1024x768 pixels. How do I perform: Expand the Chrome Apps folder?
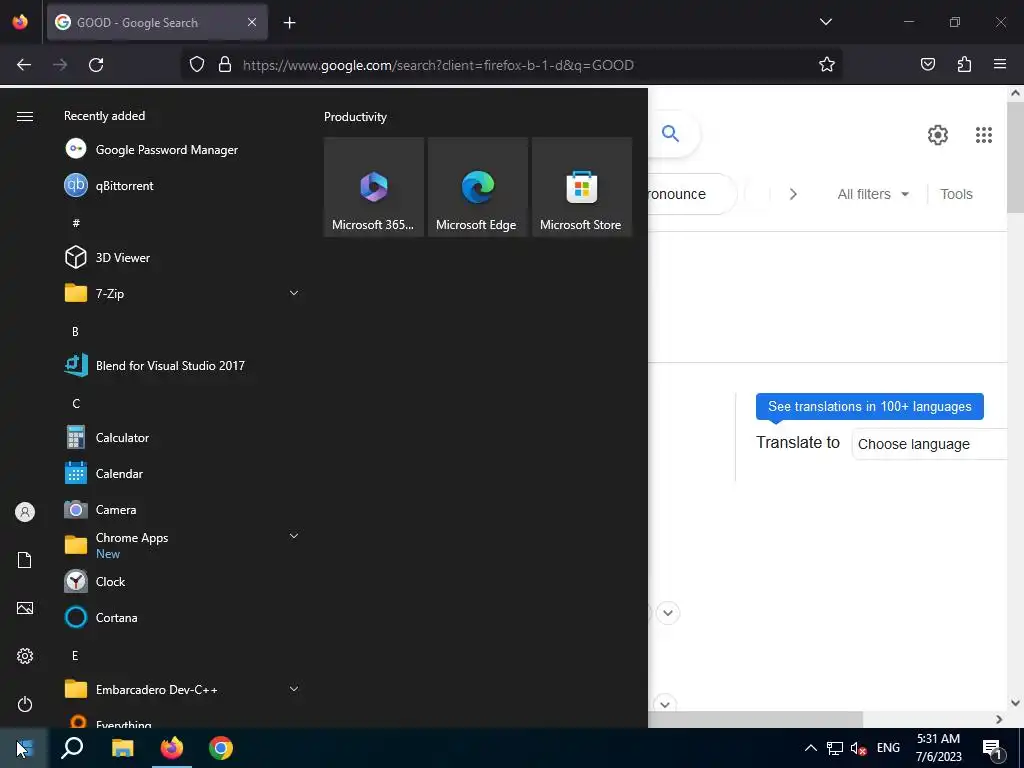click(x=183, y=545)
